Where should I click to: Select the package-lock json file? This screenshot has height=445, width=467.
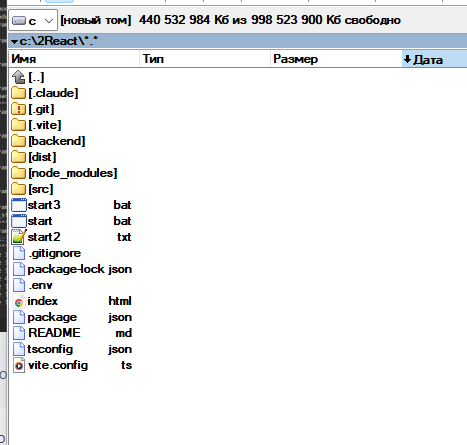[x=80, y=269]
